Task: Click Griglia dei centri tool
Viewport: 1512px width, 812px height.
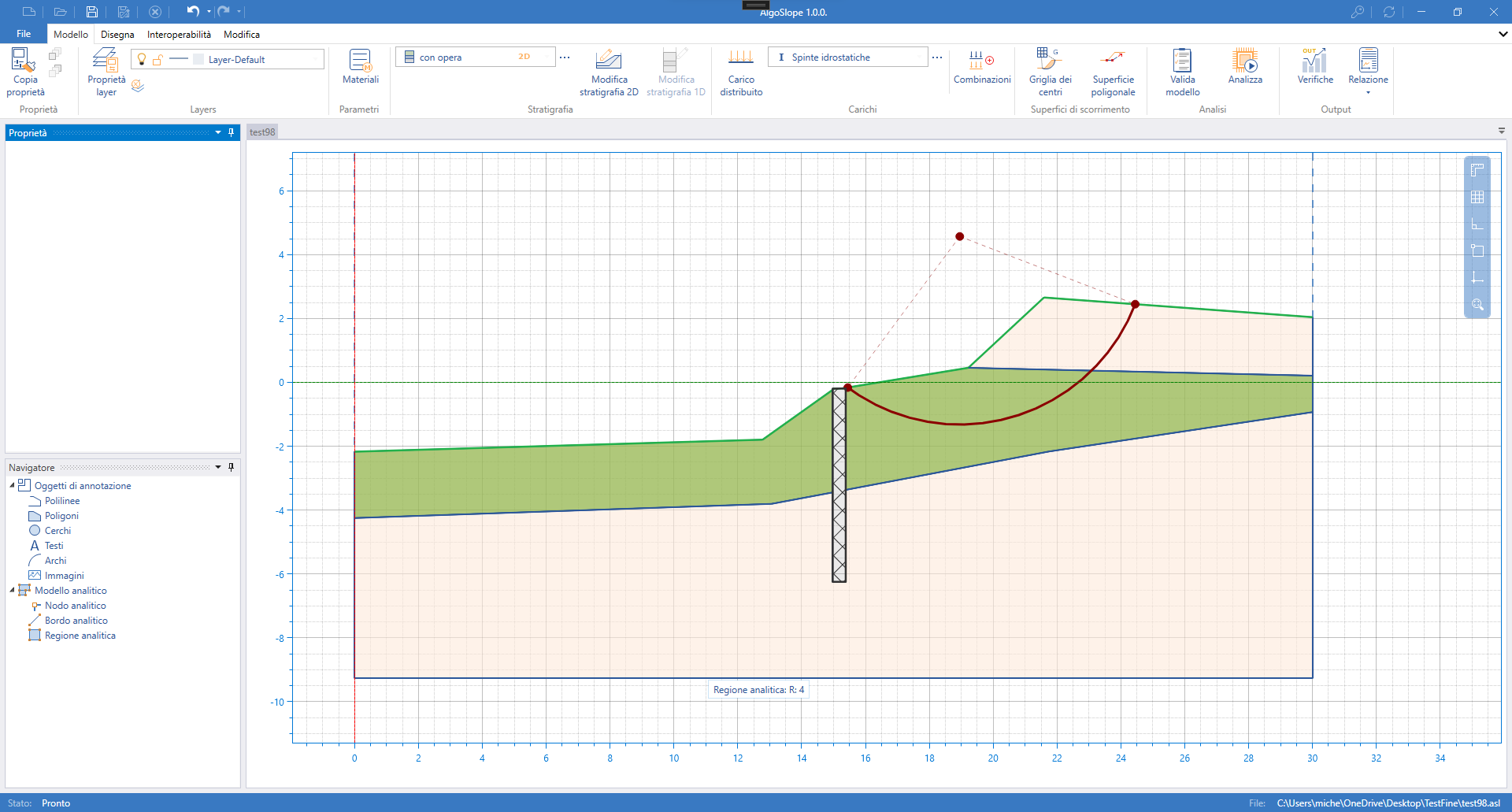Action: coord(1050,72)
